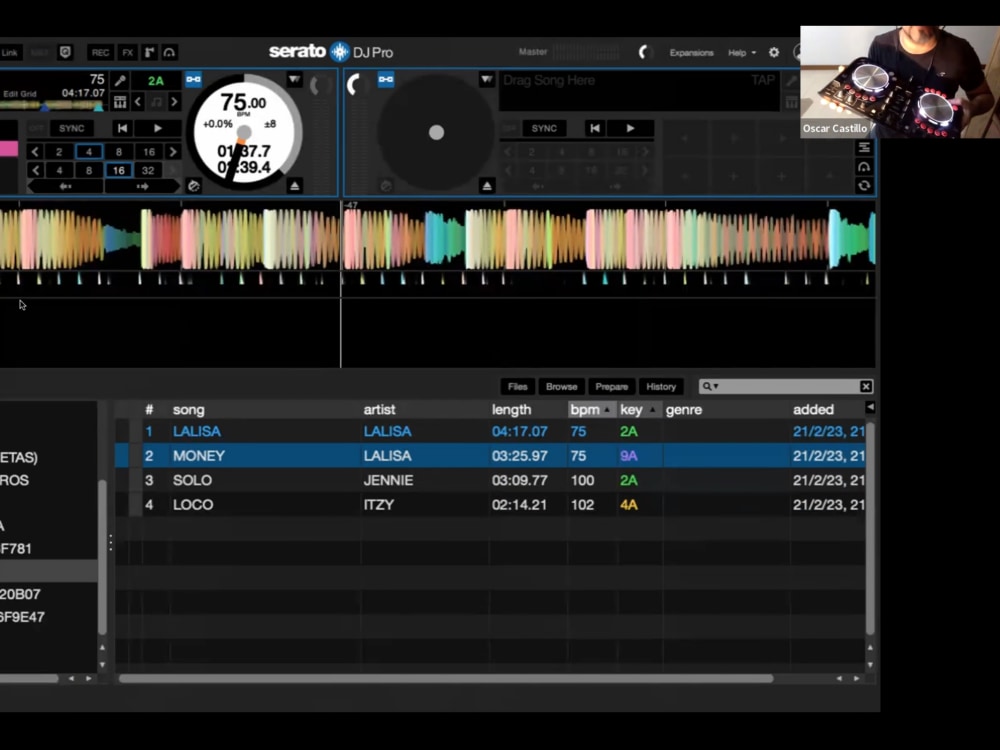Click headphone icon at right edge
1000x750 pixels.
tap(864, 167)
